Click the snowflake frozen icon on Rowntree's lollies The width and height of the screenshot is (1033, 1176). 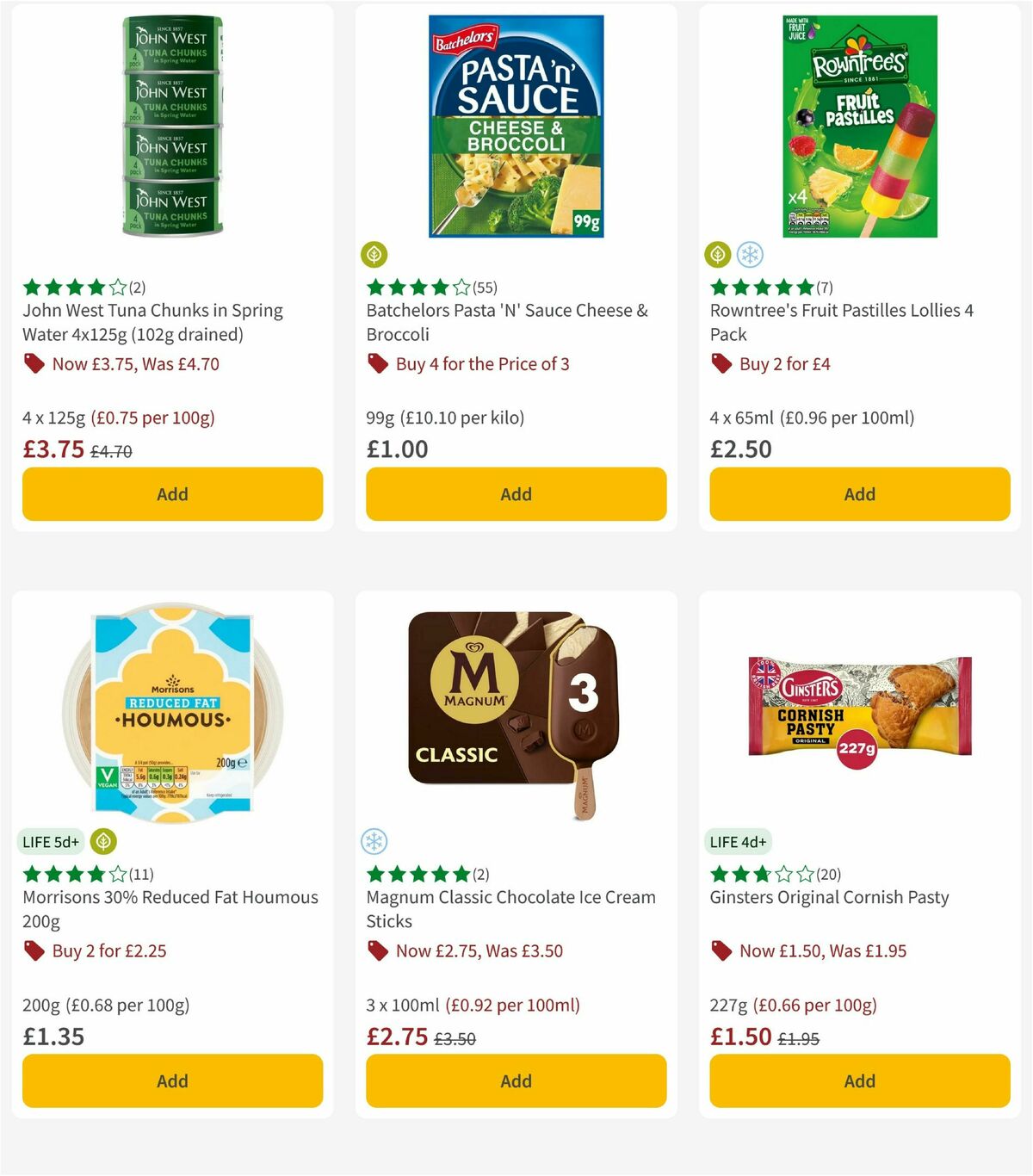point(748,256)
